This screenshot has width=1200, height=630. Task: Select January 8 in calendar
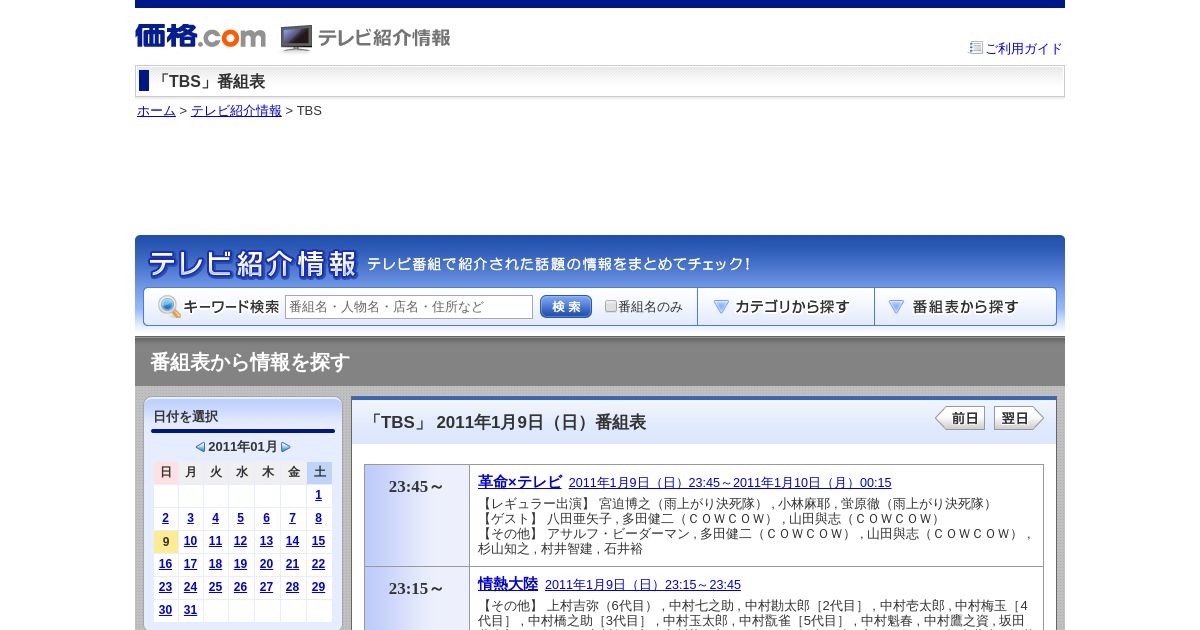(319, 518)
